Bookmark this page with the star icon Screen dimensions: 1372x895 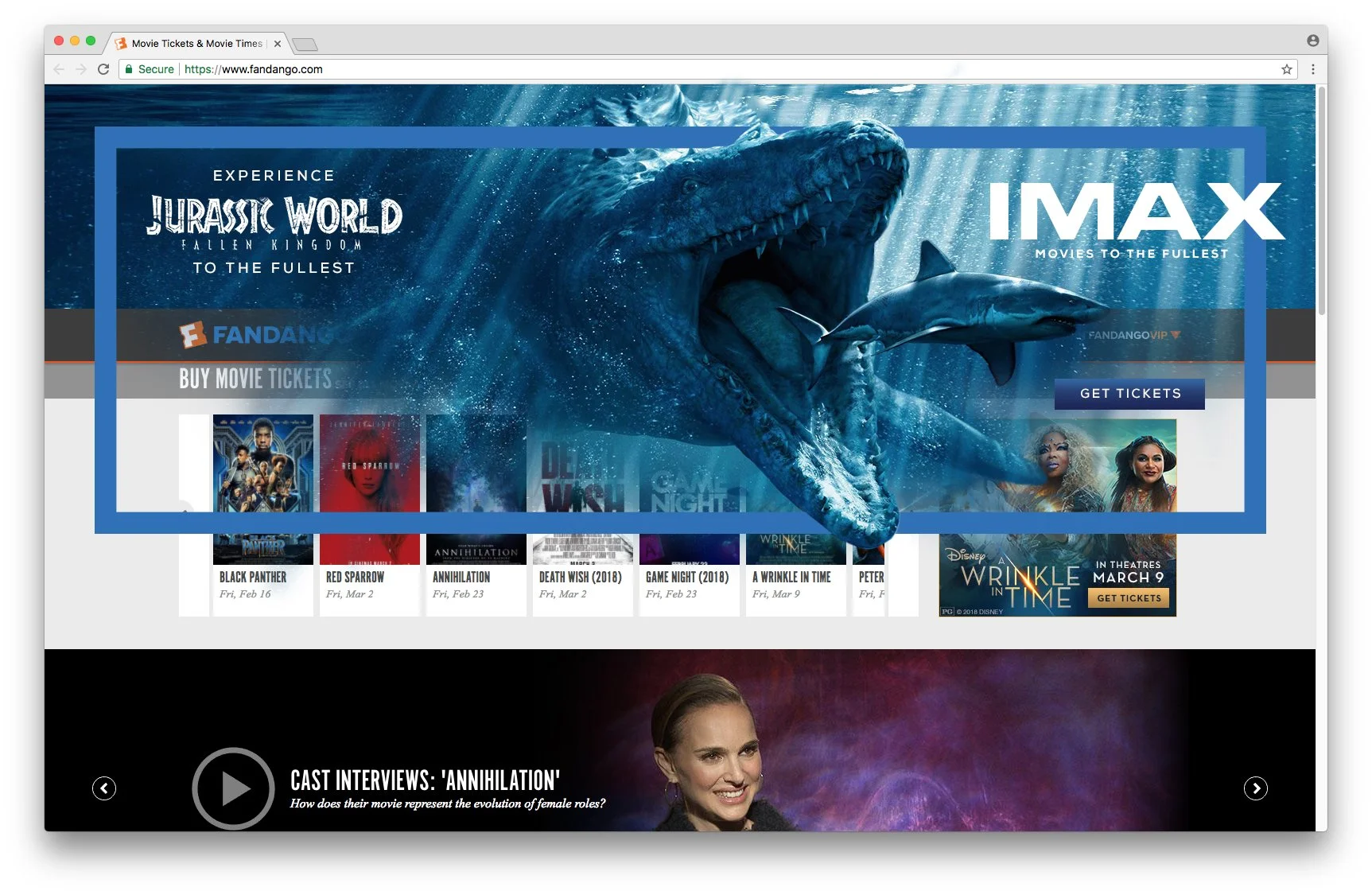(1286, 69)
